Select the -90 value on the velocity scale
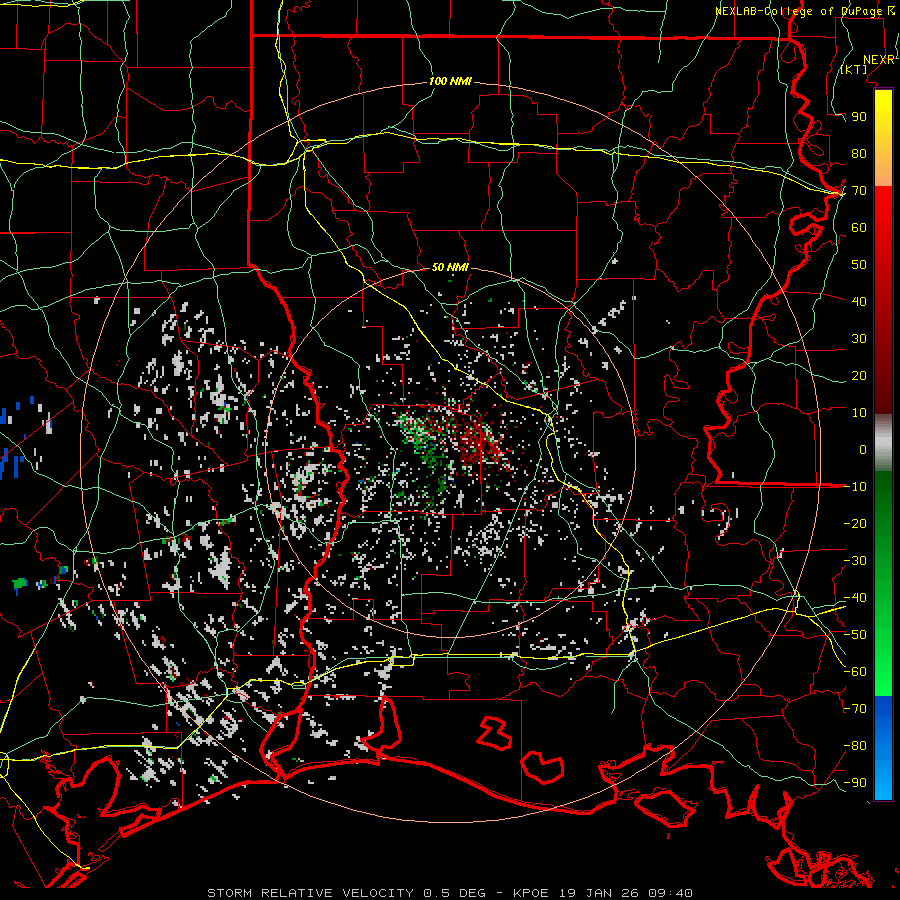900x900 pixels. [855, 783]
